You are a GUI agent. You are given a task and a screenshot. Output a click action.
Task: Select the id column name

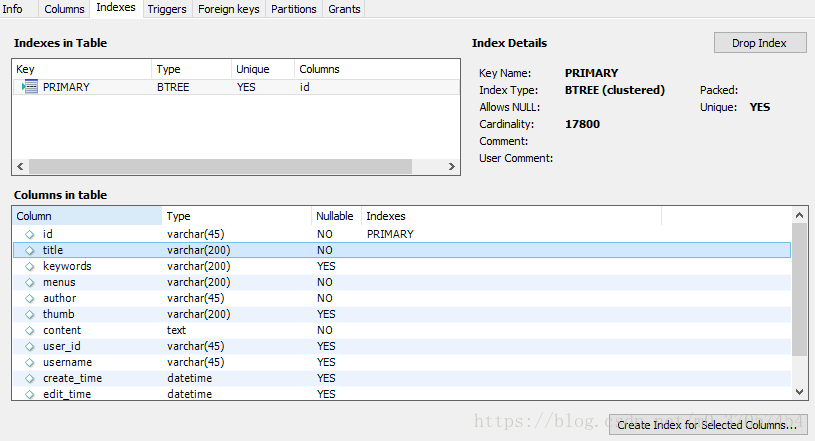pyautogui.click(x=48, y=234)
